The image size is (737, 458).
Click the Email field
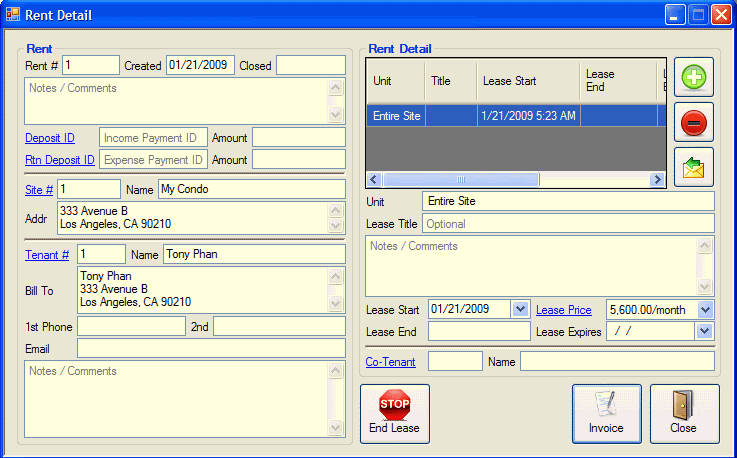[x=212, y=348]
